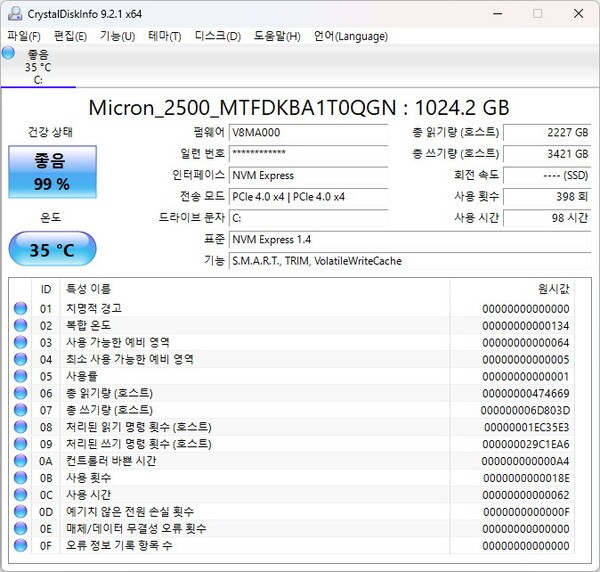Screen dimensions: 600x572
Task: Click status orb for row 0D 예기치 않은 전원 손실
Action: (20, 512)
